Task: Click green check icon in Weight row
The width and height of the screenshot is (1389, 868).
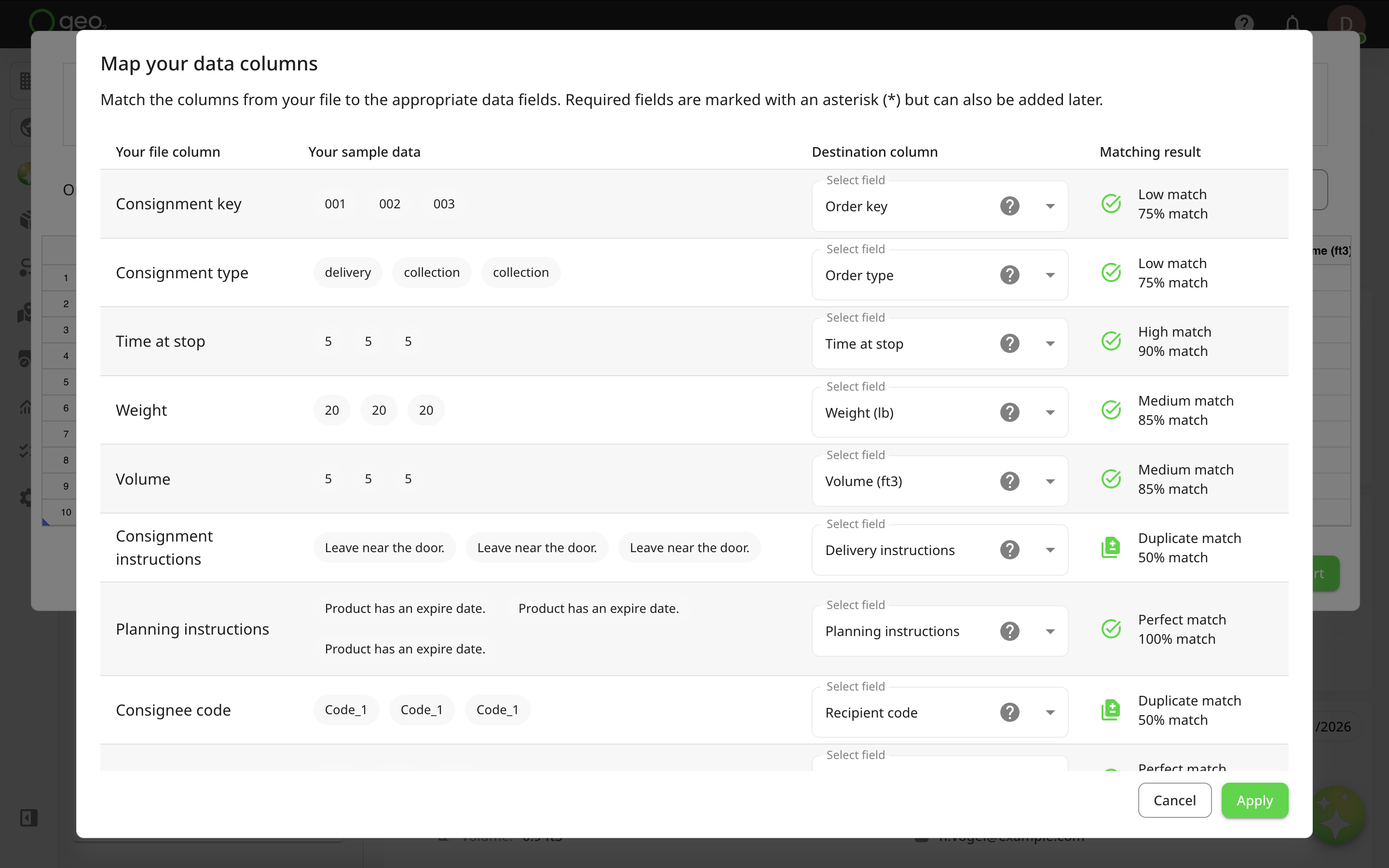Action: click(x=1111, y=410)
